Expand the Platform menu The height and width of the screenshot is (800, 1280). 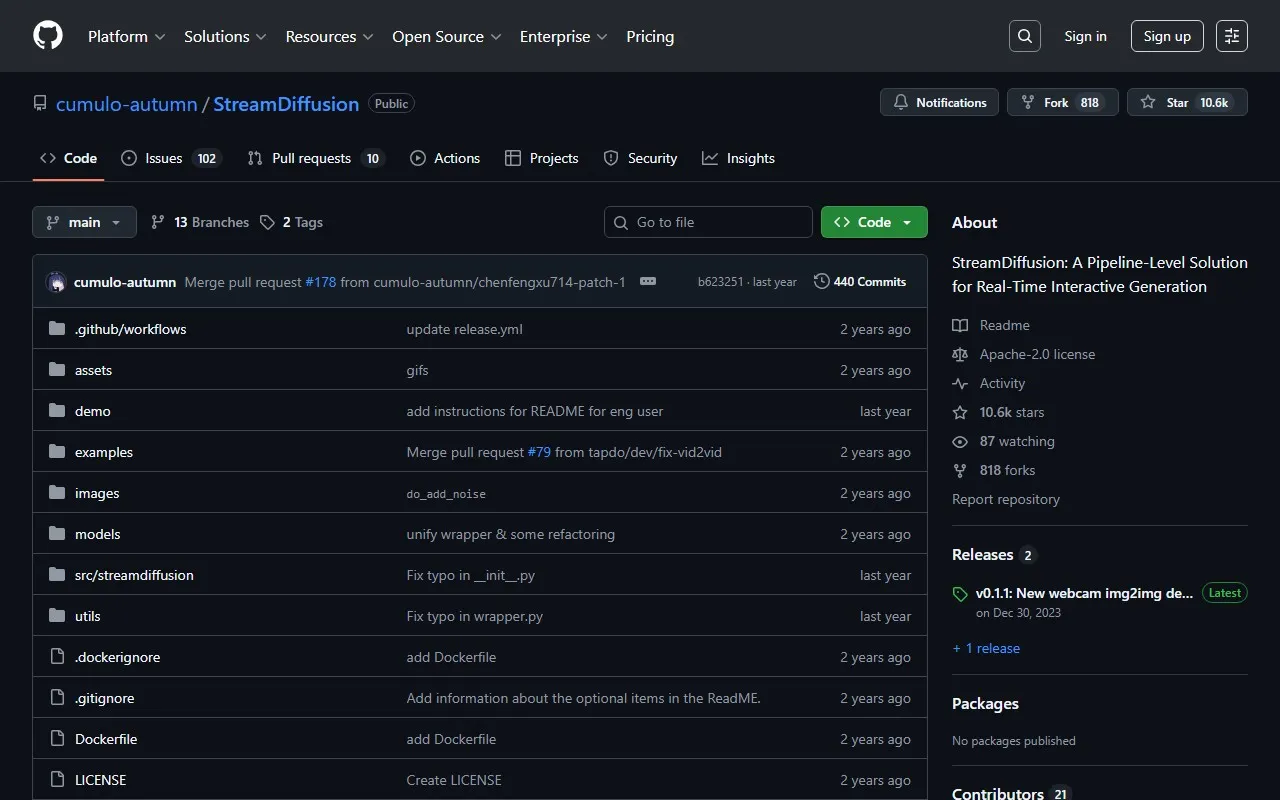tap(126, 36)
